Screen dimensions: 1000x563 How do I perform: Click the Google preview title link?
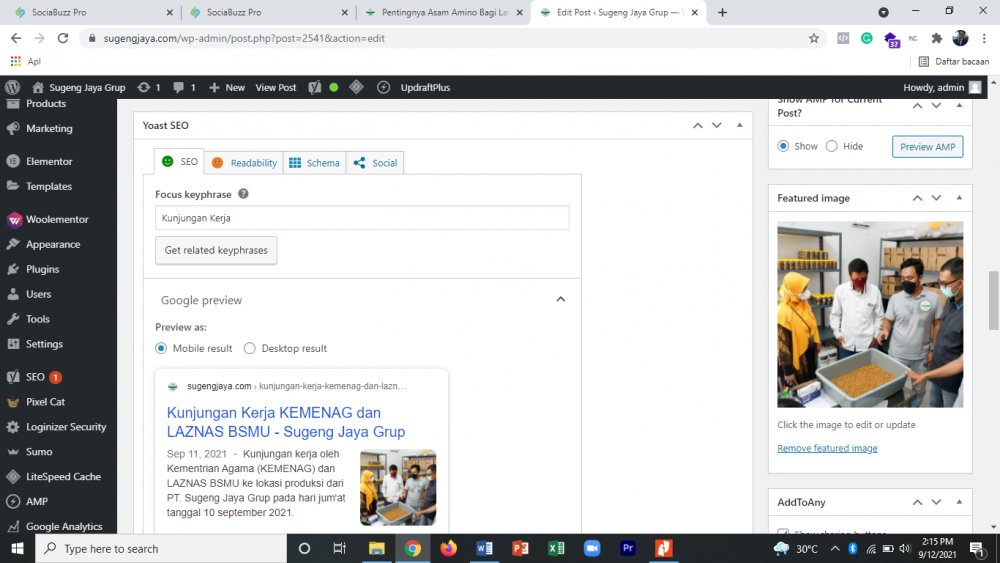click(x=286, y=422)
